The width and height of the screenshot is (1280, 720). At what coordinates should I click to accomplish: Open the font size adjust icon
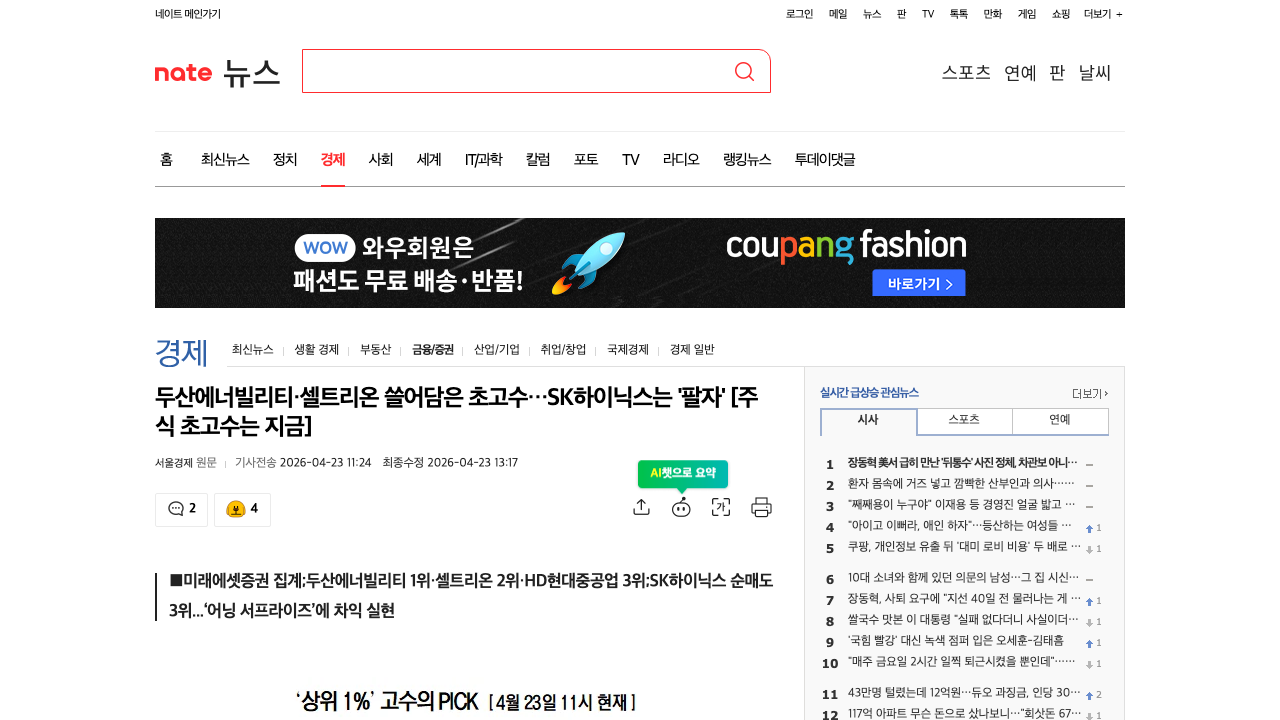pos(721,507)
